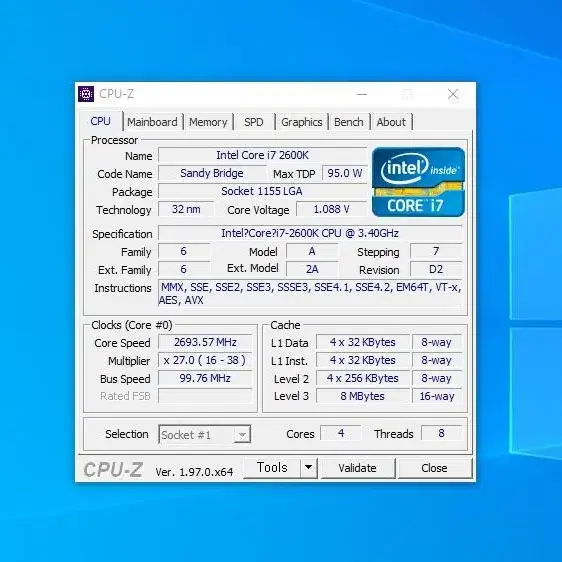This screenshot has width=562, height=562.
Task: Click the Level 2 value 4 x 256 KBytes
Action: pos(363,378)
